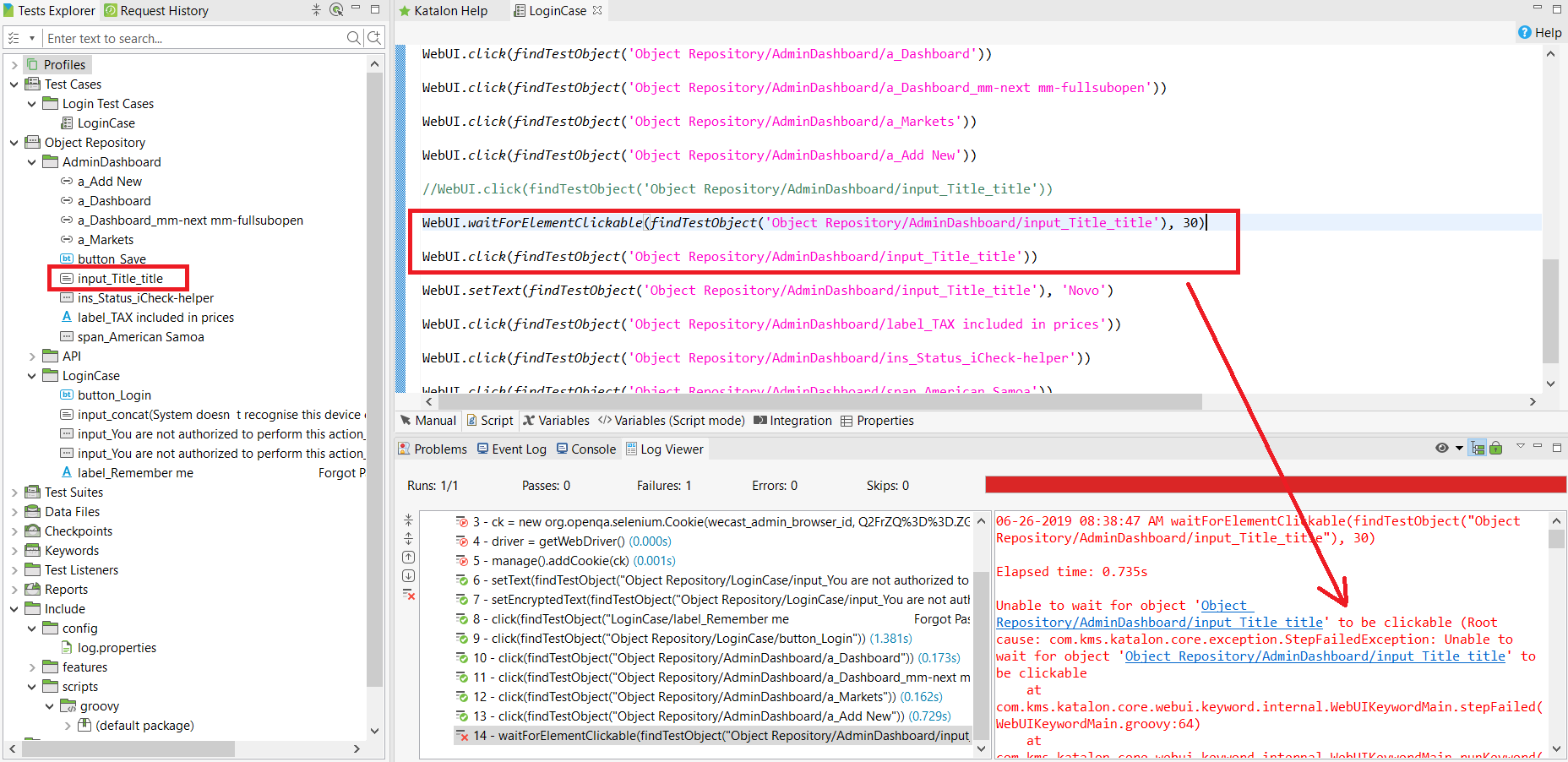Toggle the Problems panel visibility
The image size is (1568, 762).
(433, 449)
